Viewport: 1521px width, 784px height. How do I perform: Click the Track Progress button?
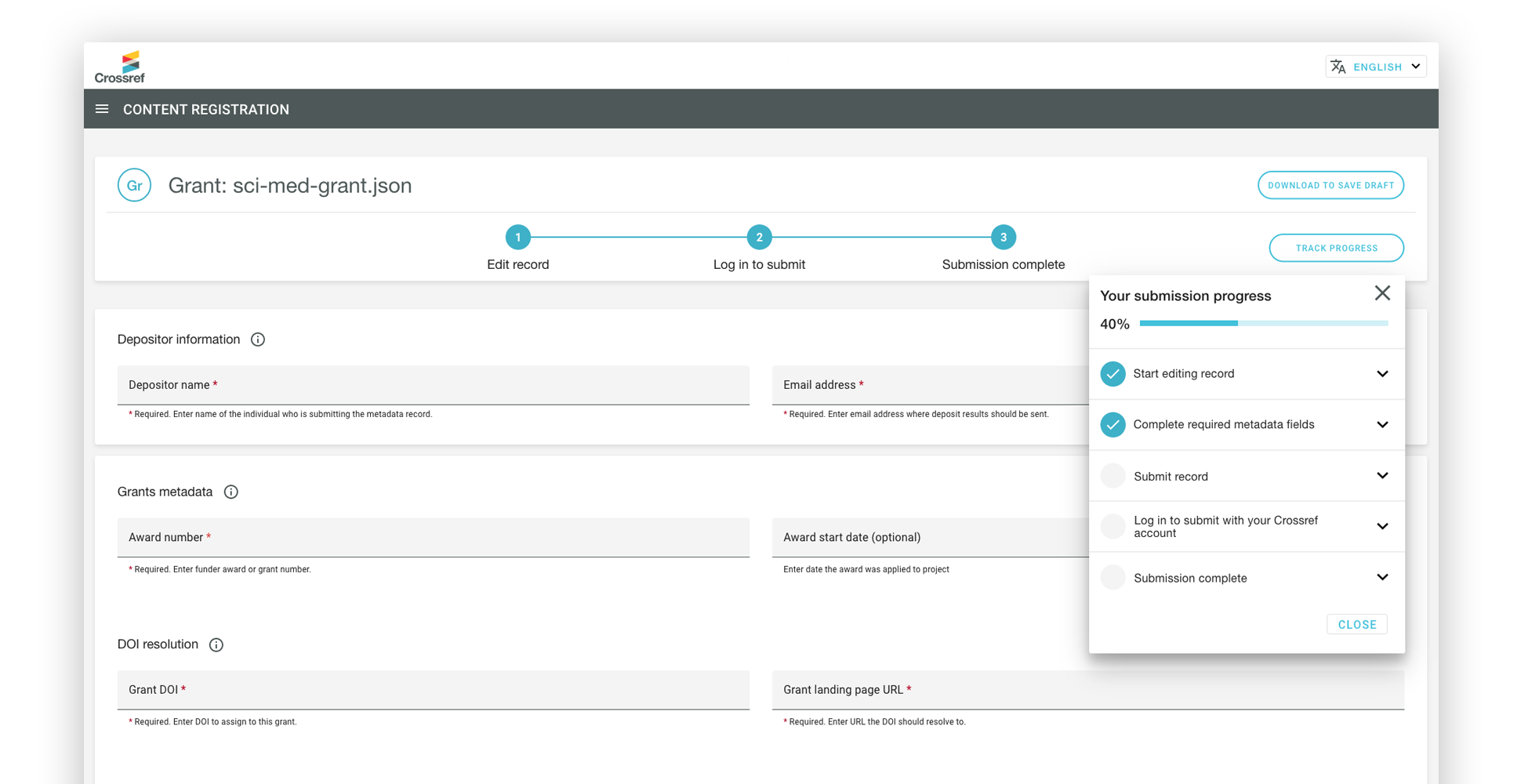(1336, 249)
